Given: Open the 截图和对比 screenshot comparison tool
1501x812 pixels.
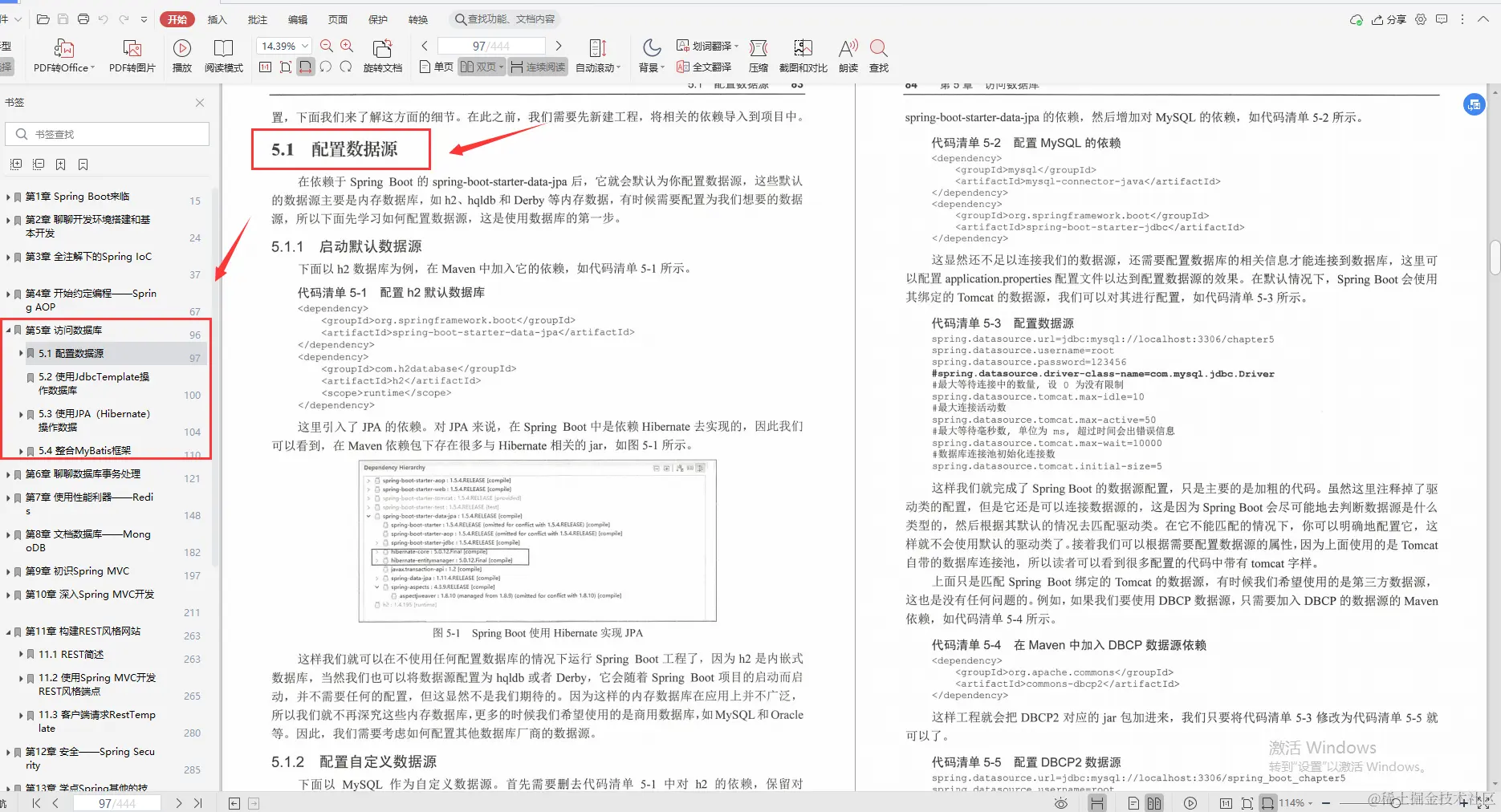Looking at the screenshot, I should [x=802, y=55].
